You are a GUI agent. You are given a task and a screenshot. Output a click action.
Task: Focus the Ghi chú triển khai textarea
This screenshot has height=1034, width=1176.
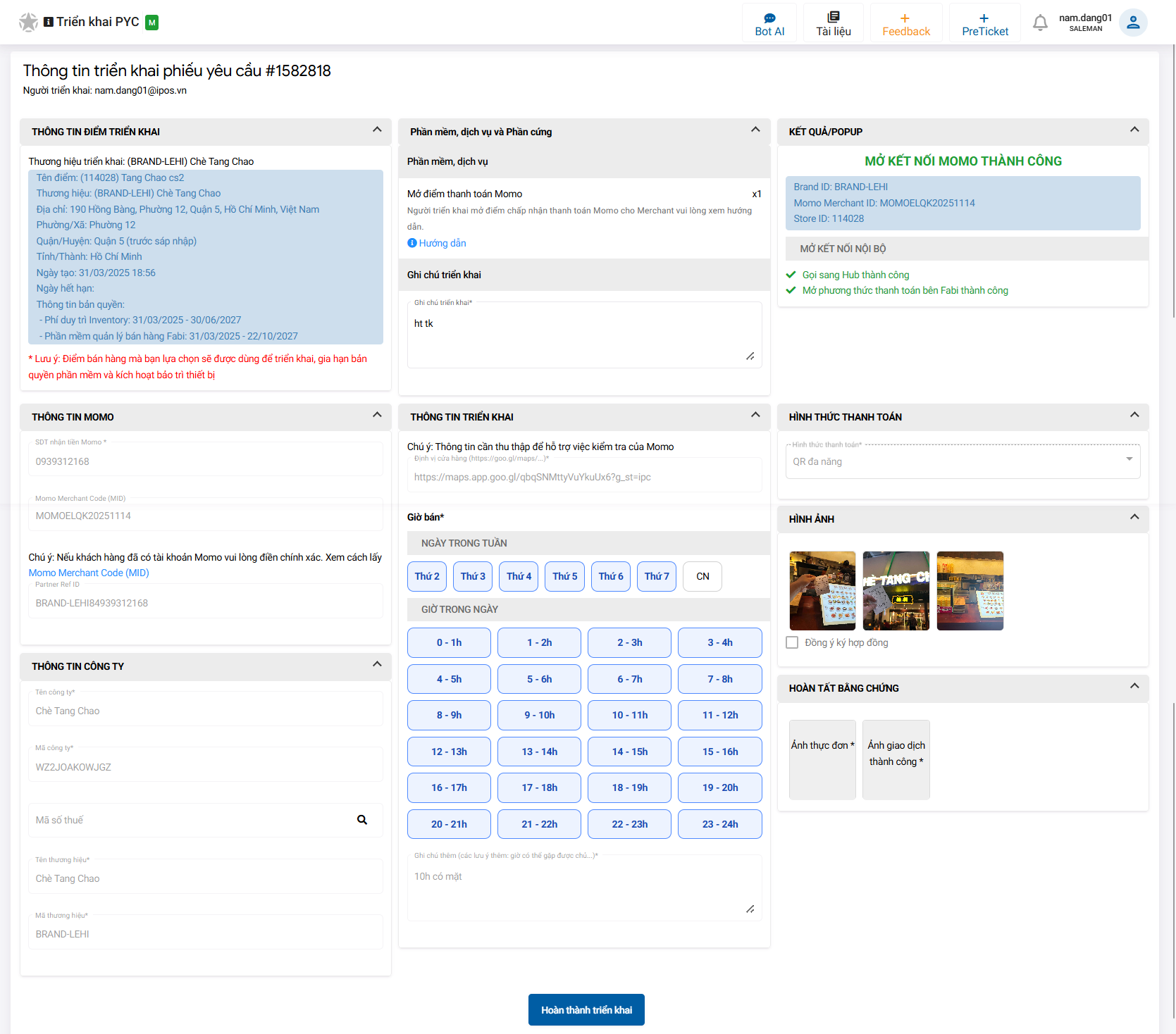click(x=585, y=335)
